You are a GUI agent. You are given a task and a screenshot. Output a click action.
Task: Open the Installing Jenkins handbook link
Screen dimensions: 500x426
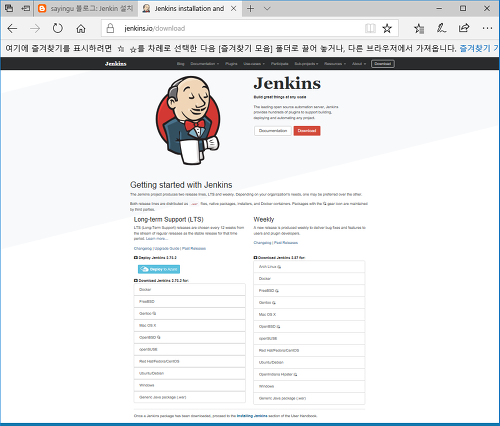pyautogui.click(x=252, y=416)
